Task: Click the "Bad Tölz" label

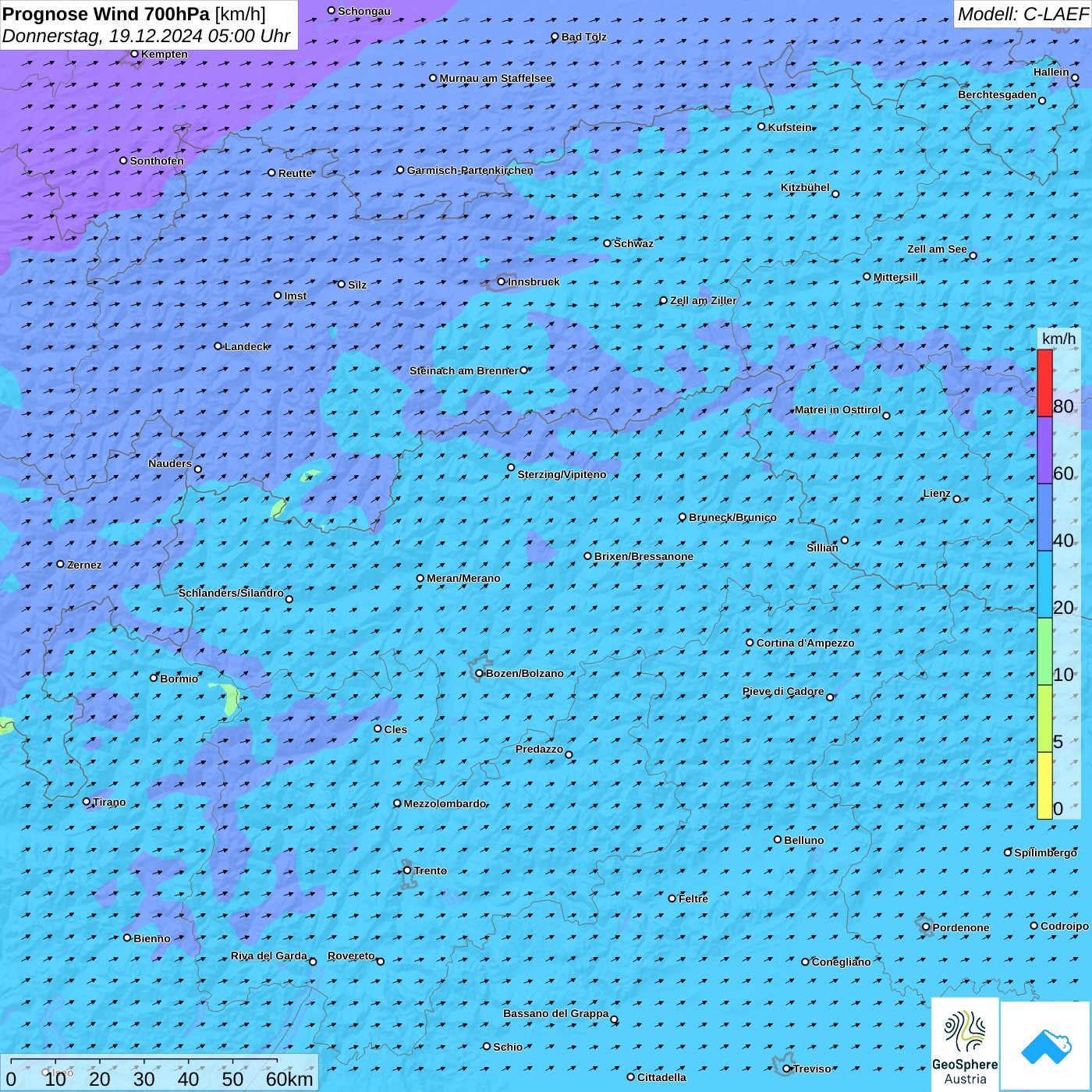Action: tap(583, 37)
